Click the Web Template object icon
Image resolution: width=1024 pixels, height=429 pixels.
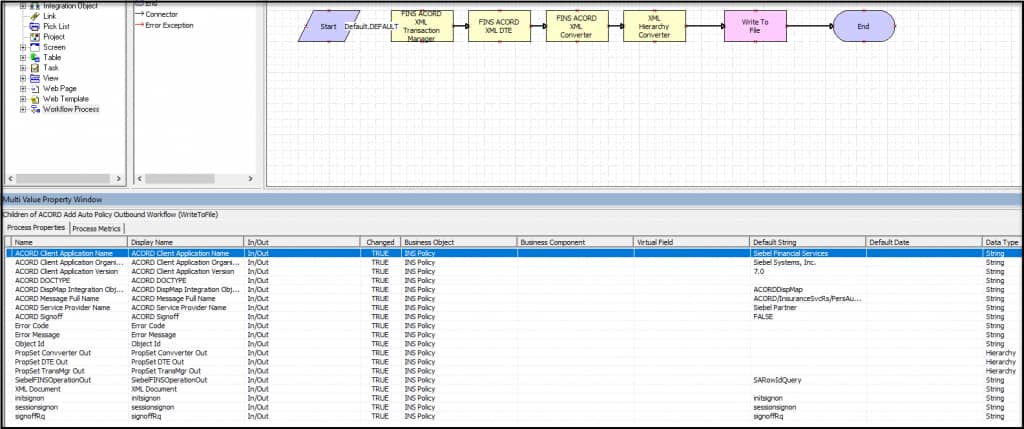[35, 99]
